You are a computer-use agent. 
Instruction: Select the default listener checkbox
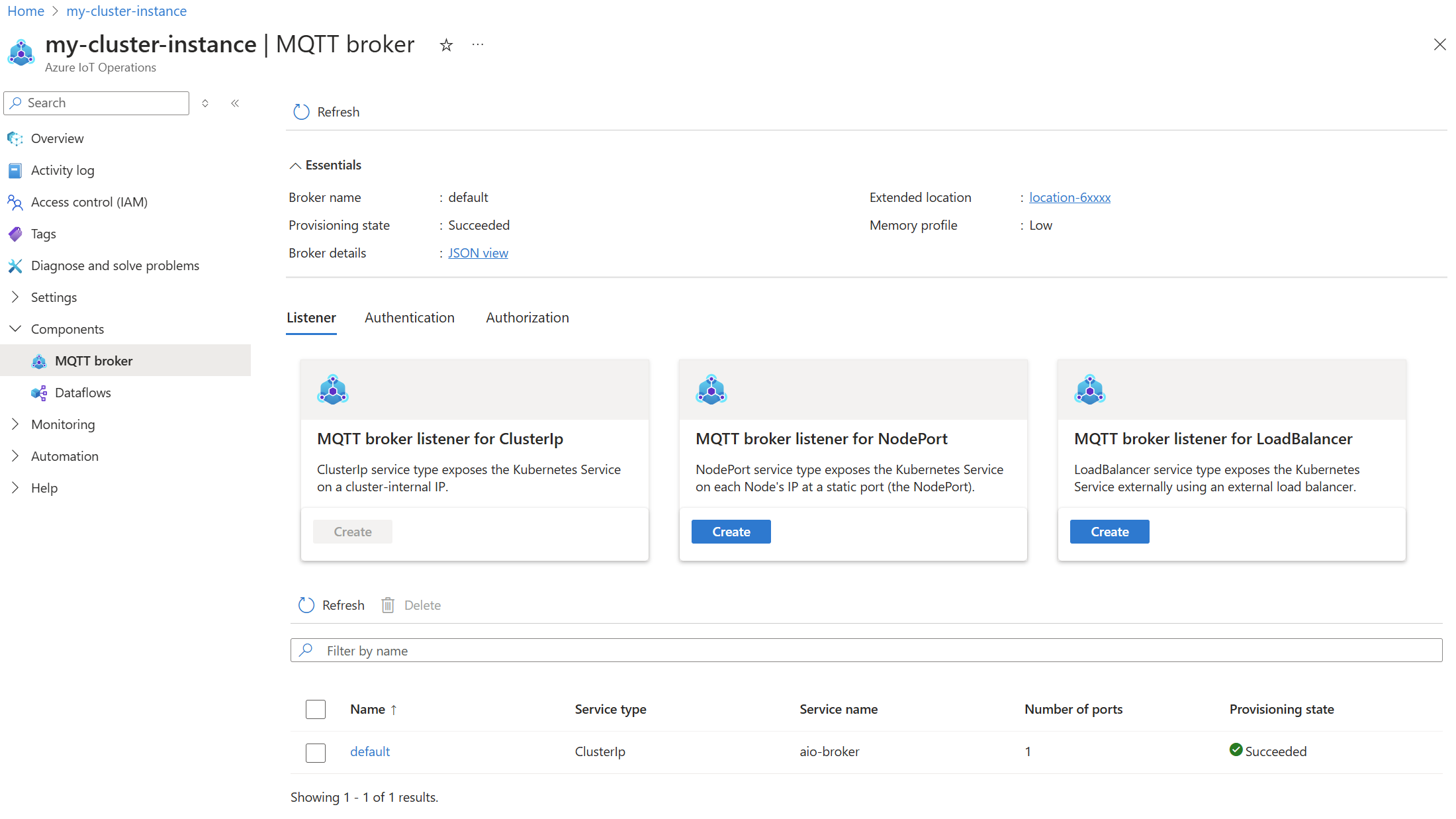315,751
